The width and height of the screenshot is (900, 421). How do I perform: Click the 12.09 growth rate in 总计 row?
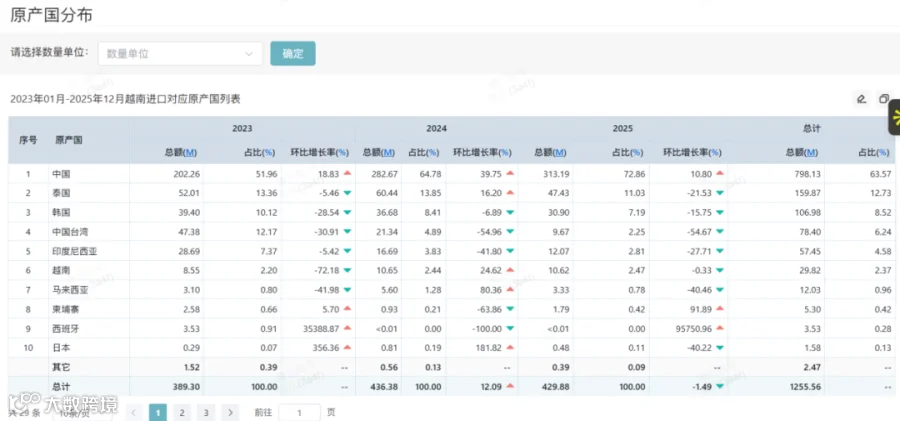(x=491, y=387)
